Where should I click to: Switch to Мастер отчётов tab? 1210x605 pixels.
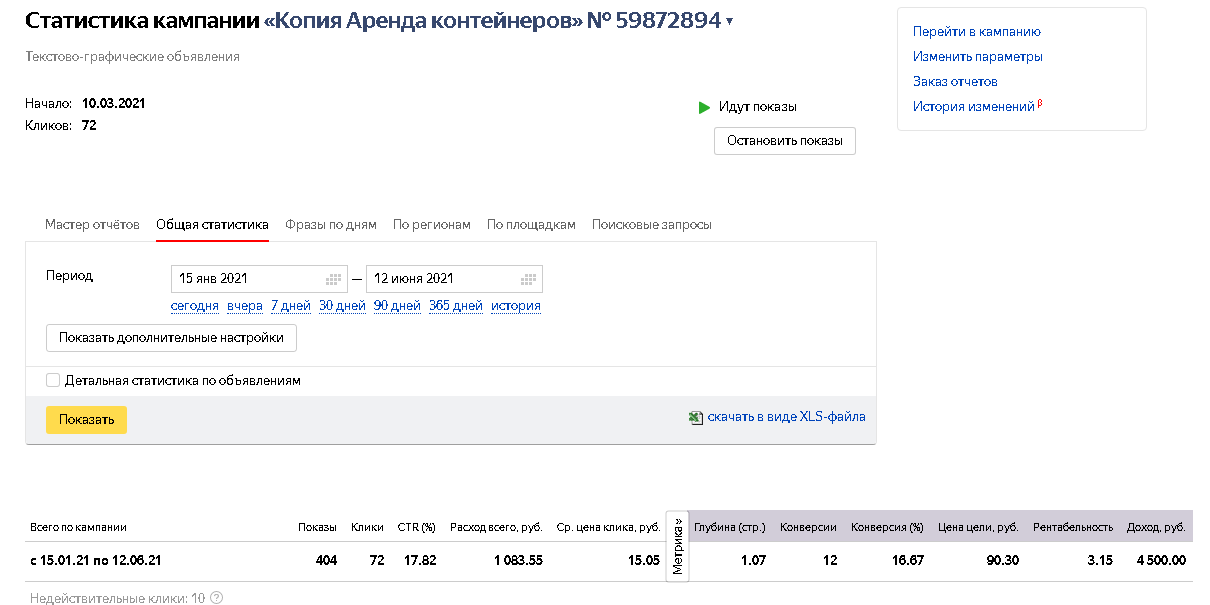pos(92,225)
